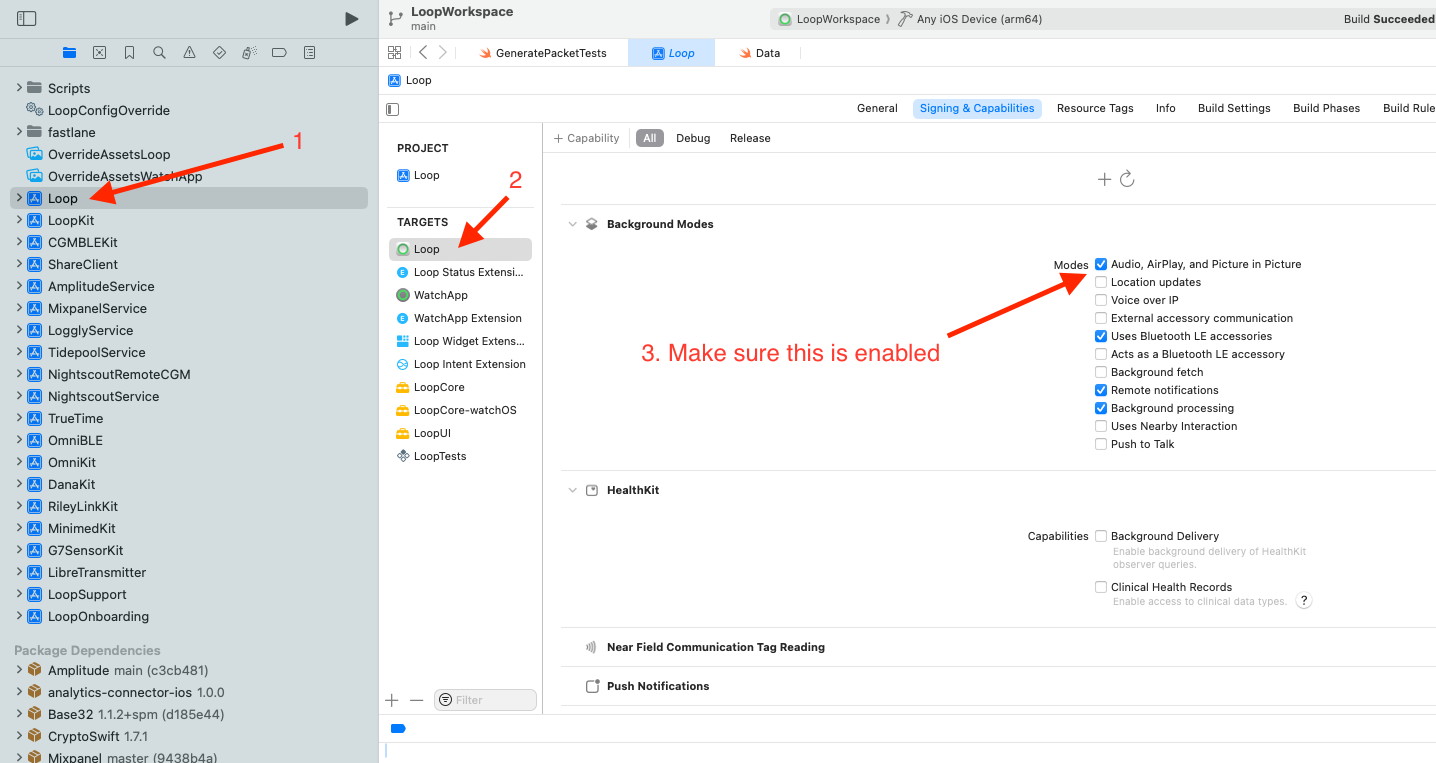Viewport: 1436px width, 763px height.
Task: Enable Acts as a Bluetooth LE accessory
Action: (1101, 354)
